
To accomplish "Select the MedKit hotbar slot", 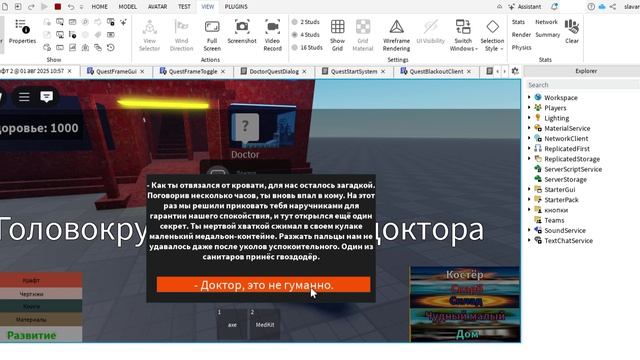I will pyautogui.click(x=264, y=324).
